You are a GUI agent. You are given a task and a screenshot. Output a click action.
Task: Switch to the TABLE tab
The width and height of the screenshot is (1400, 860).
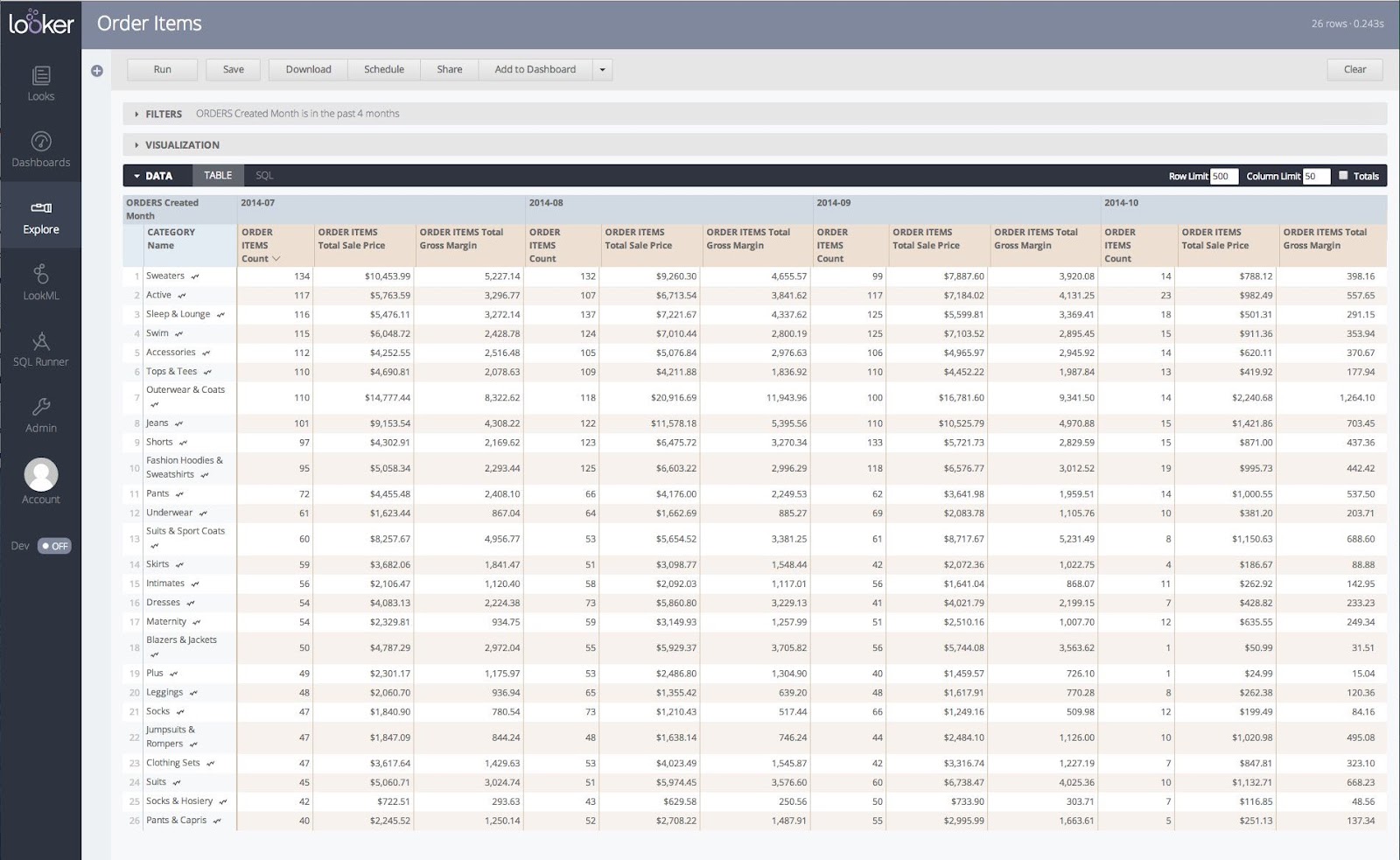pos(217,175)
